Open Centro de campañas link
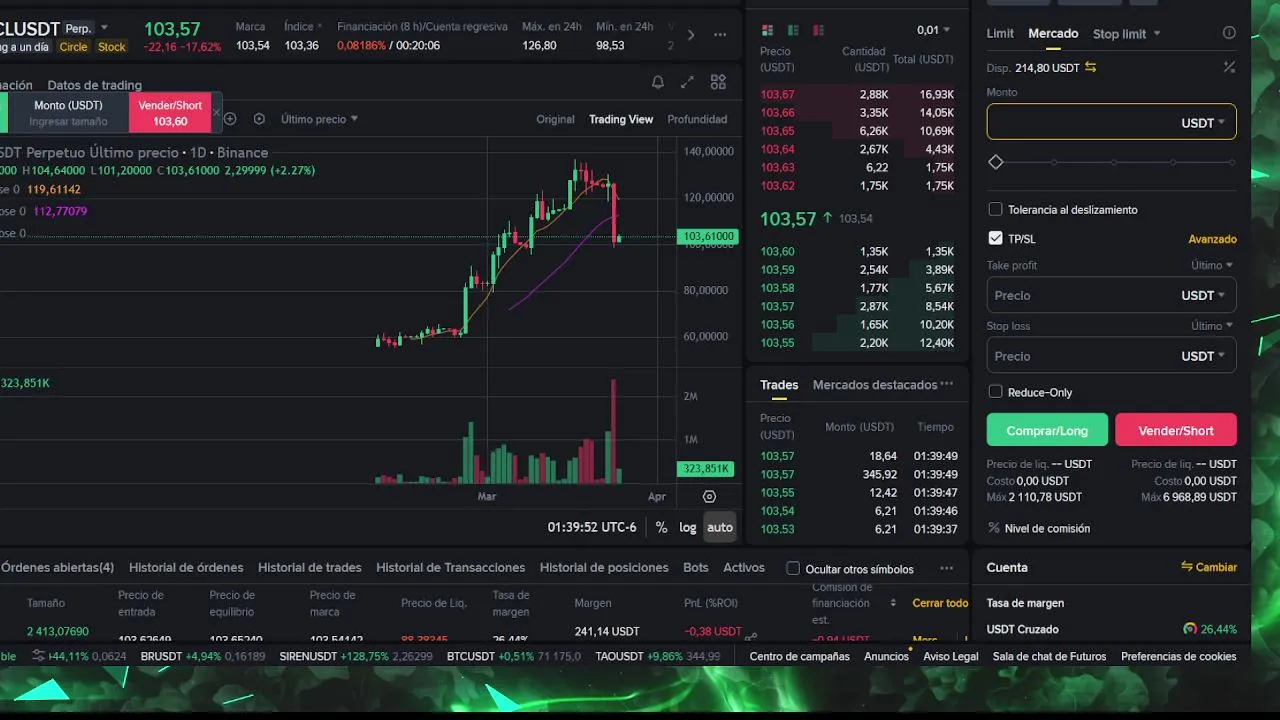Viewport: 1280px width, 720px height. pos(799,656)
